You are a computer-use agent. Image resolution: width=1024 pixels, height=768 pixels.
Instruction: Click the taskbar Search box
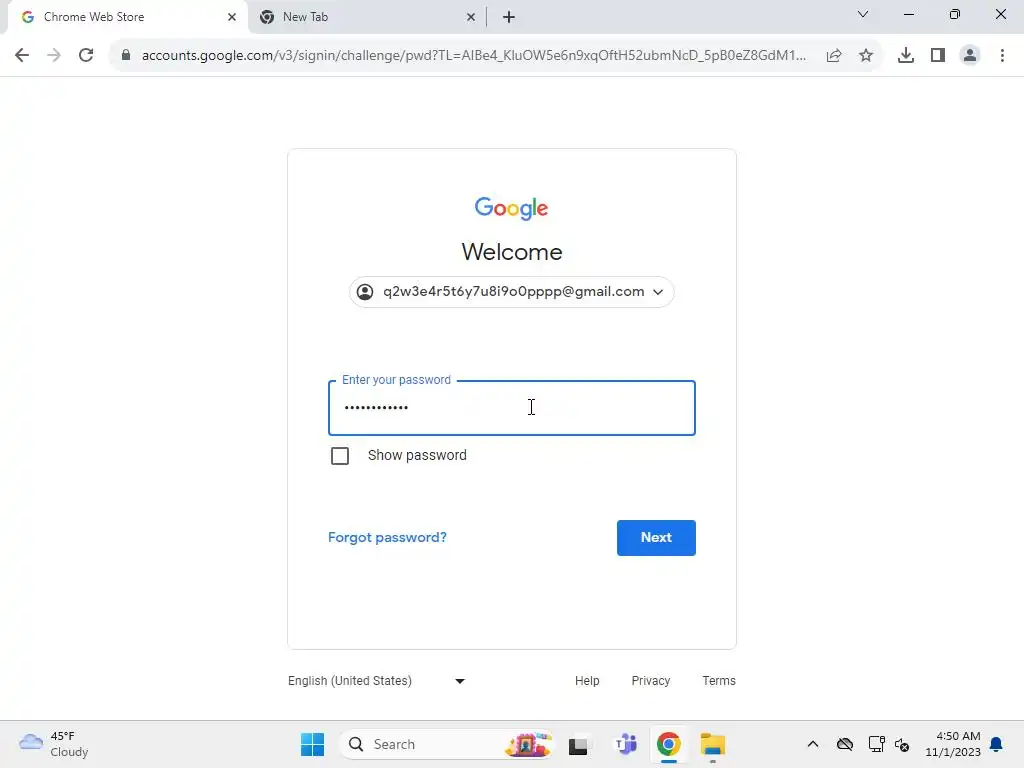coord(445,744)
